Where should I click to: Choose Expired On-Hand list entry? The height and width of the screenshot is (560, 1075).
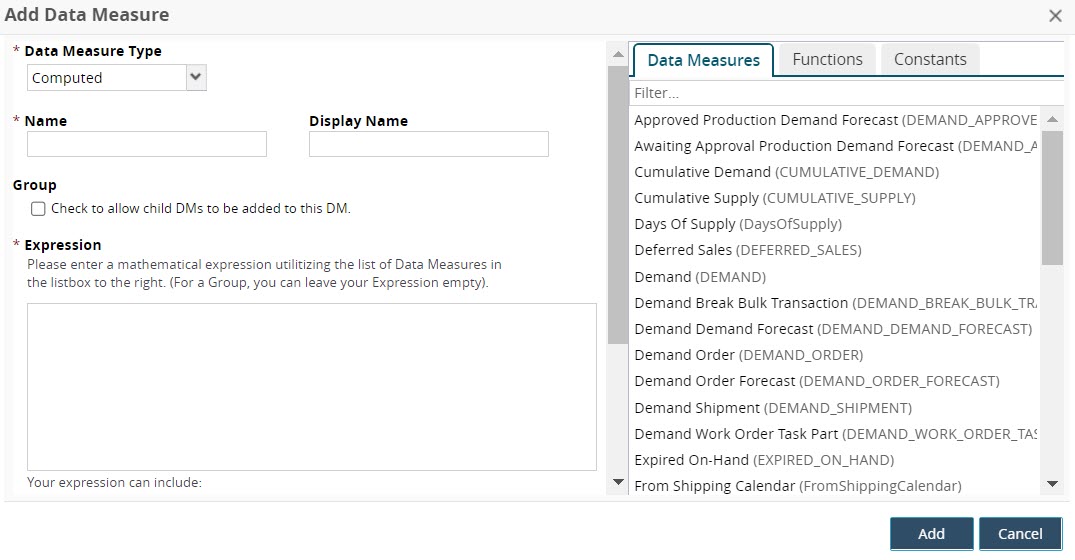tap(691, 460)
